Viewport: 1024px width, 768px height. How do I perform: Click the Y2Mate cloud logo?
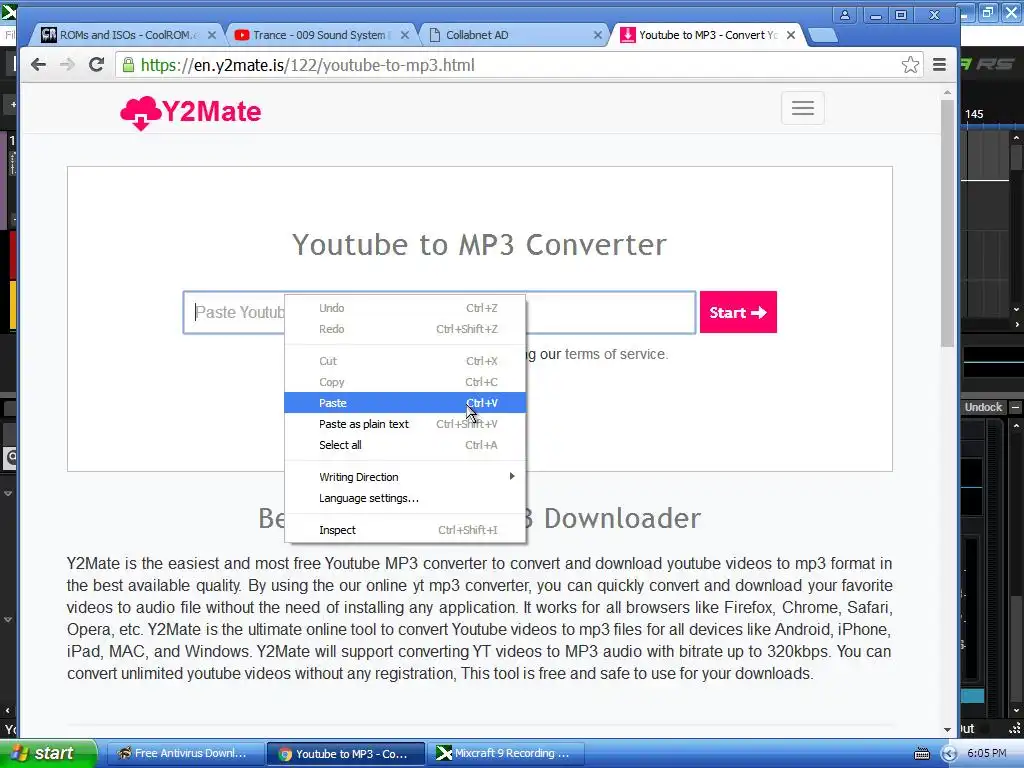point(191,112)
